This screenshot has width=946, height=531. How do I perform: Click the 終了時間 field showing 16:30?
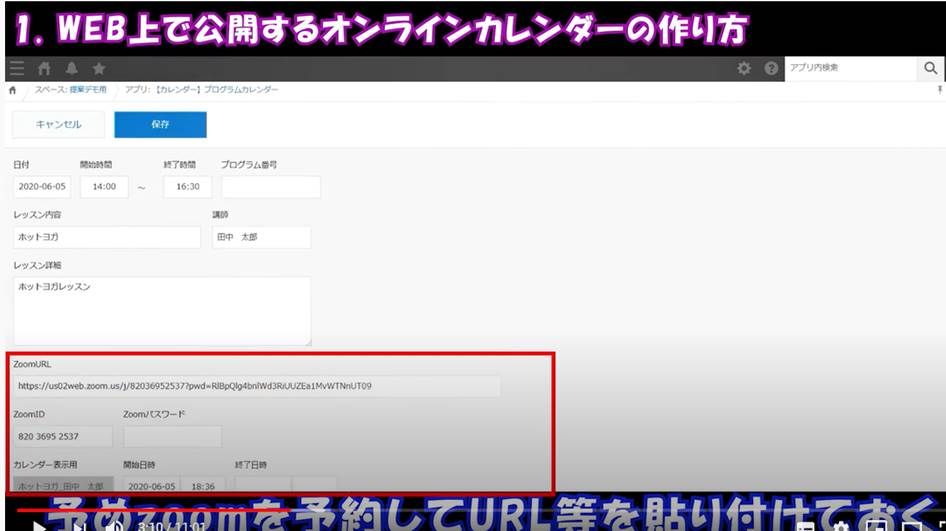[188, 187]
